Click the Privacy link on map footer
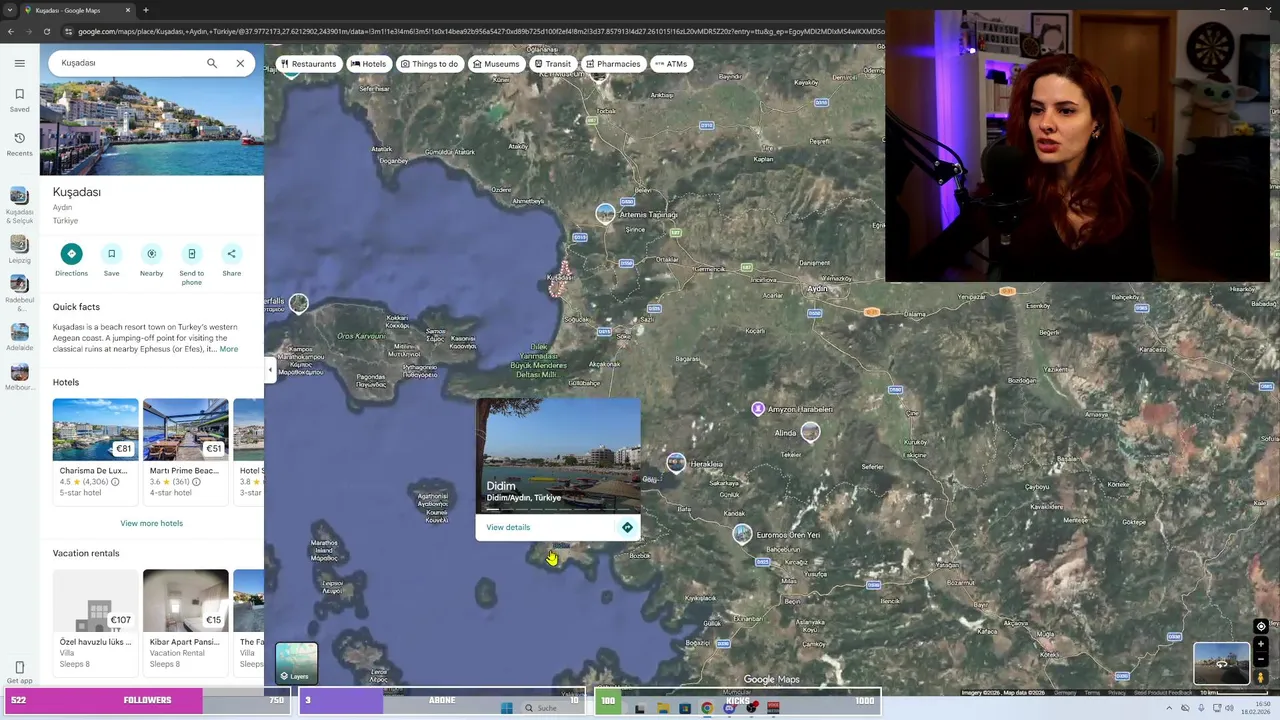This screenshot has height=720, width=1280. [1117, 692]
